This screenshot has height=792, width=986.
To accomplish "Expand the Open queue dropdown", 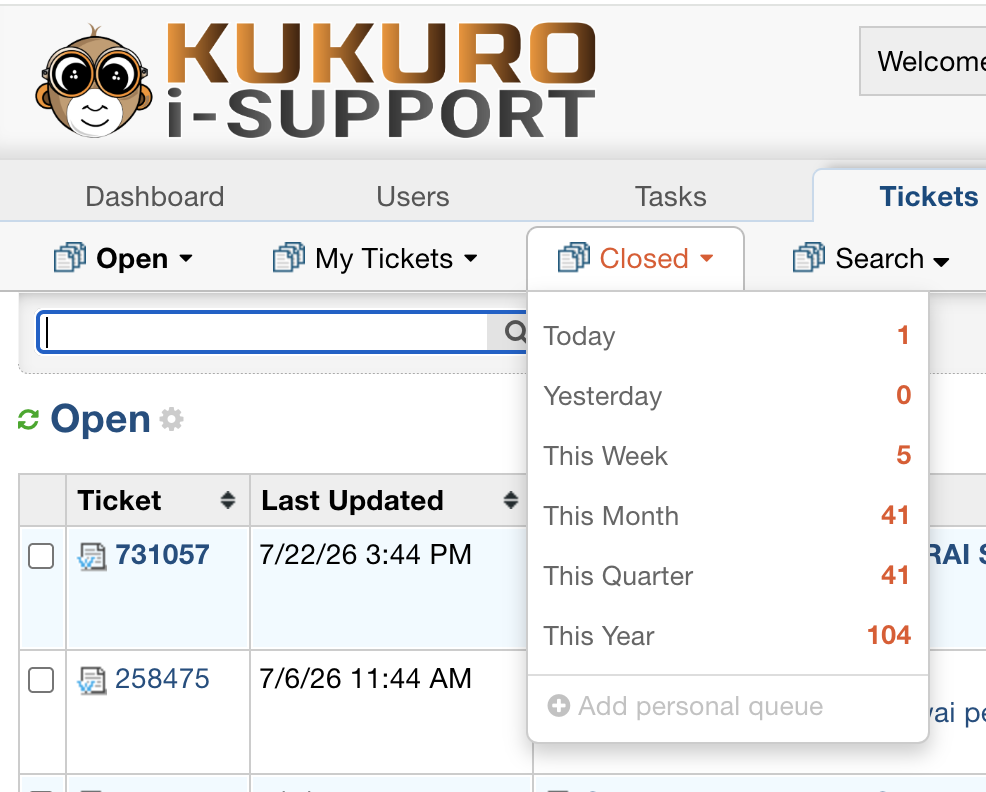I will pos(123,259).
